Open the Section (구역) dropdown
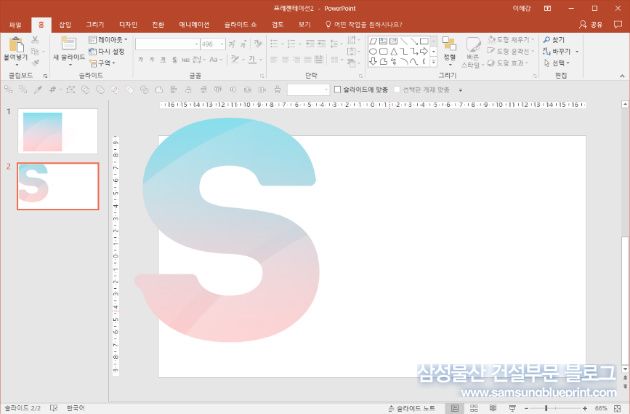Viewport: 630px width, 414px height. click(x=102, y=63)
